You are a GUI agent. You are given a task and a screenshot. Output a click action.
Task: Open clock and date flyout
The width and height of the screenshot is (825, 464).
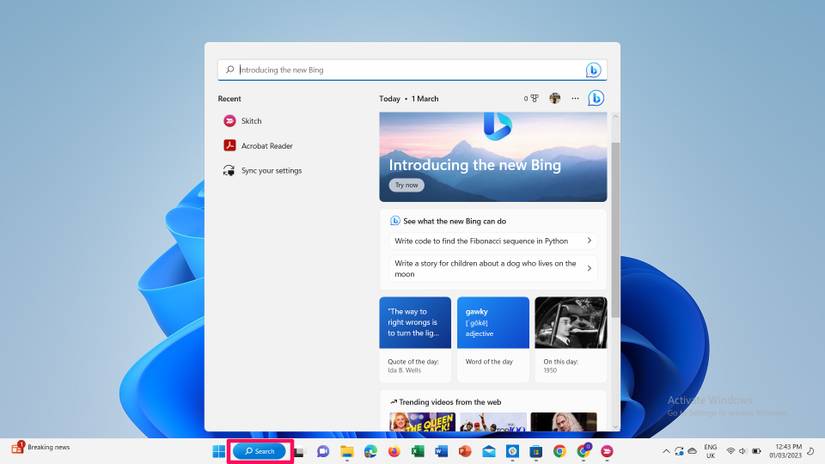[786, 451]
